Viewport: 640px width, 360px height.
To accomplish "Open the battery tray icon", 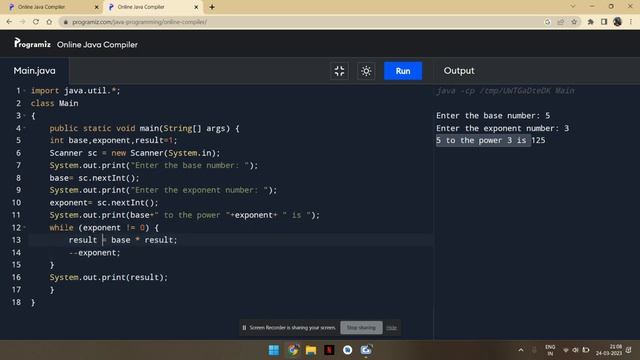I will coord(586,350).
